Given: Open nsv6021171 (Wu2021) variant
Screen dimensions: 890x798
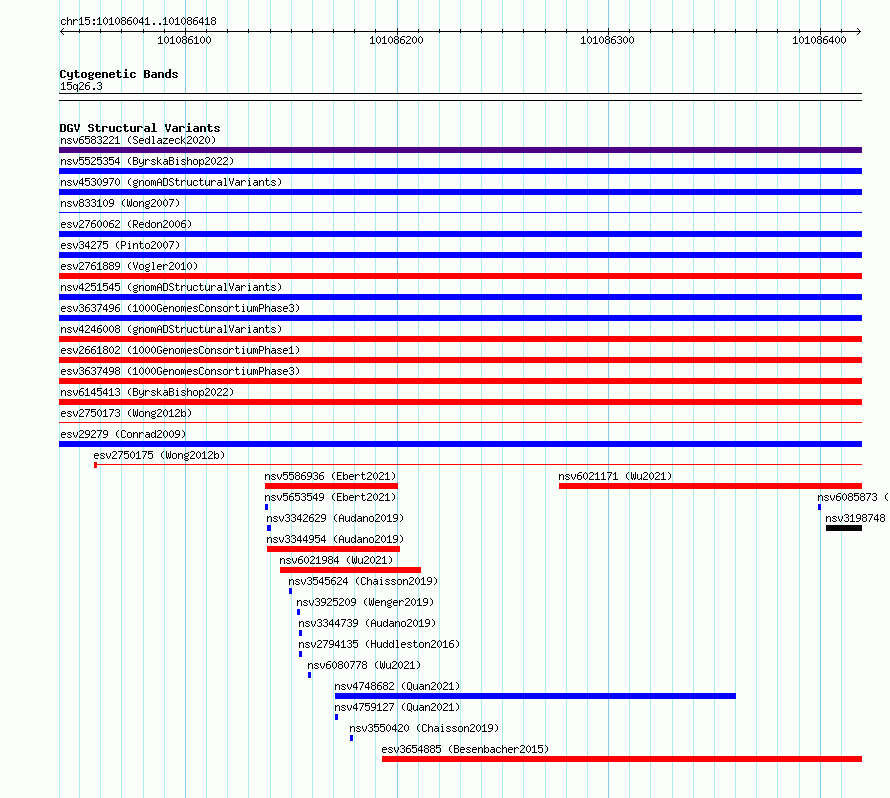Looking at the screenshot, I should coord(615,476).
